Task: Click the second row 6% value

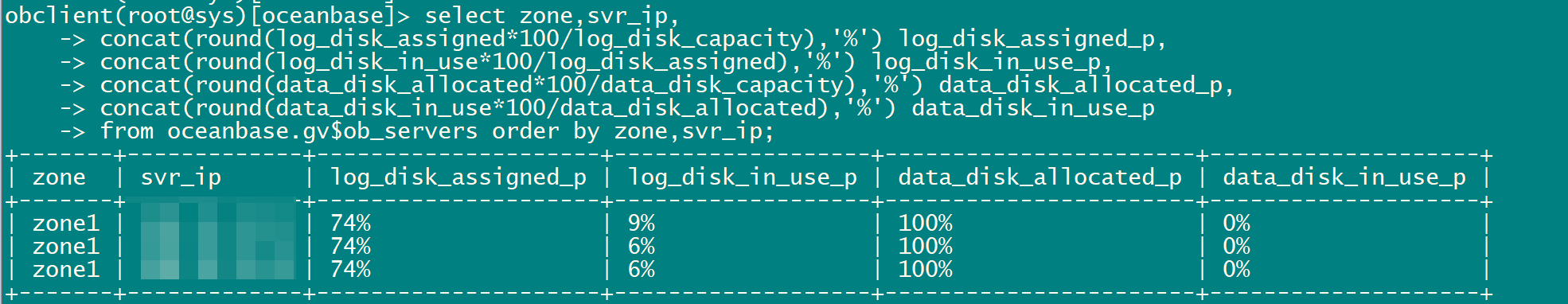Action: click(x=642, y=247)
